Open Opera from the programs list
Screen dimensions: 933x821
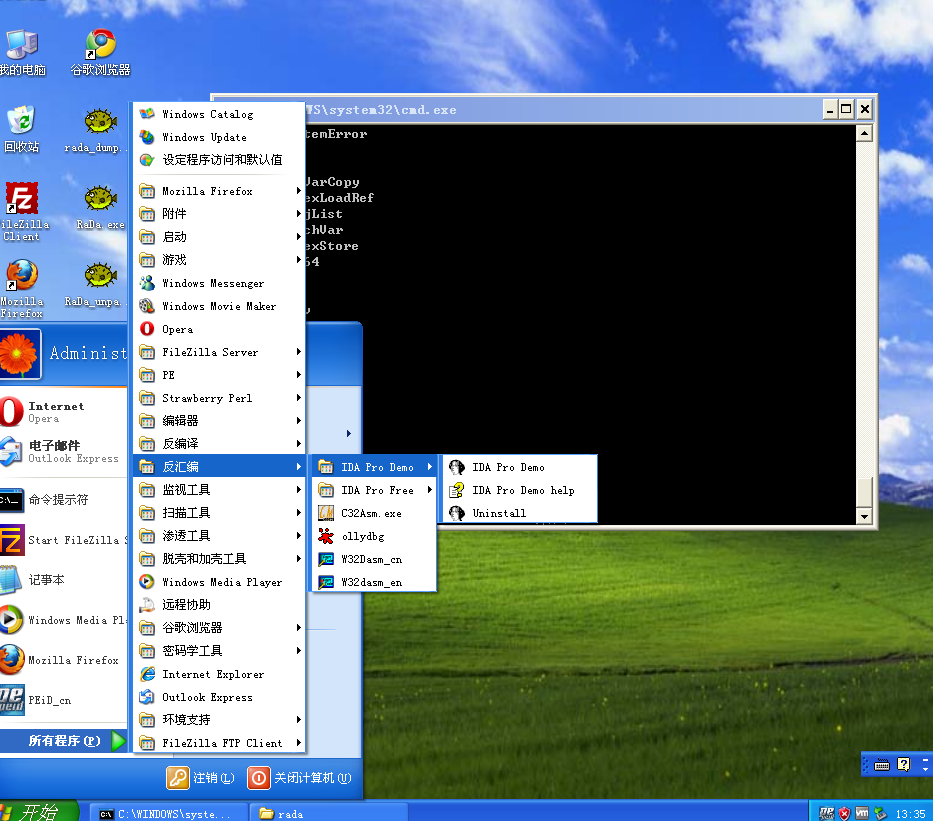click(177, 329)
